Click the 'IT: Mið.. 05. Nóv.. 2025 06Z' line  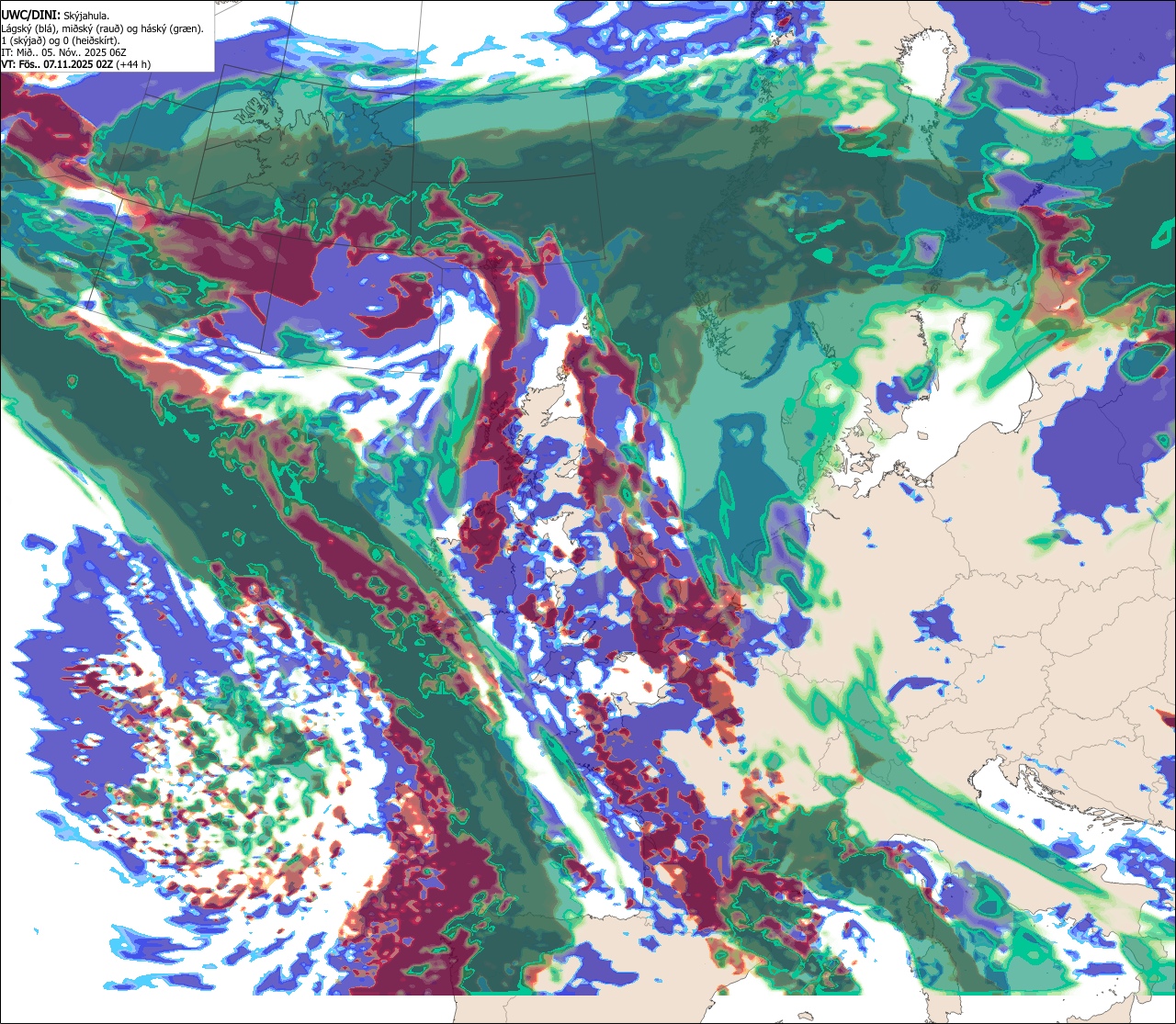[63, 53]
